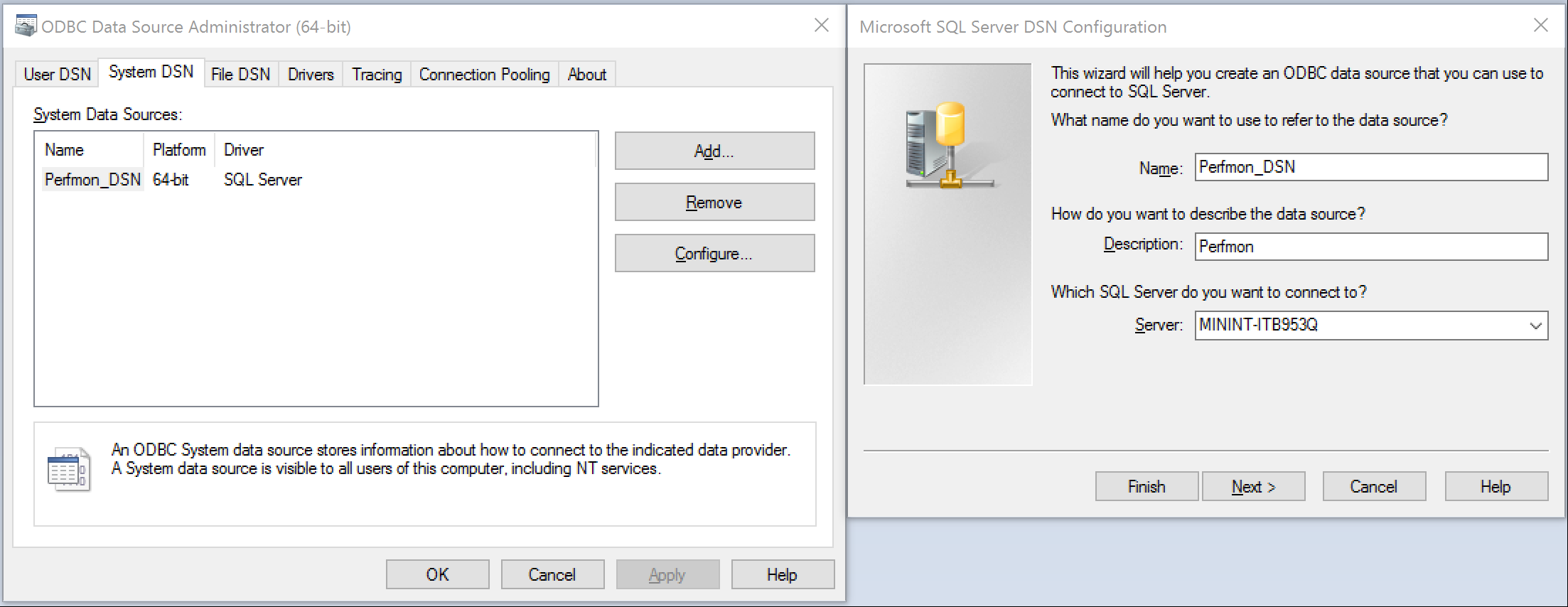The image size is (1568, 607).
Task: Click the Name field containing Perfmon_DSN
Action: 1371,167
